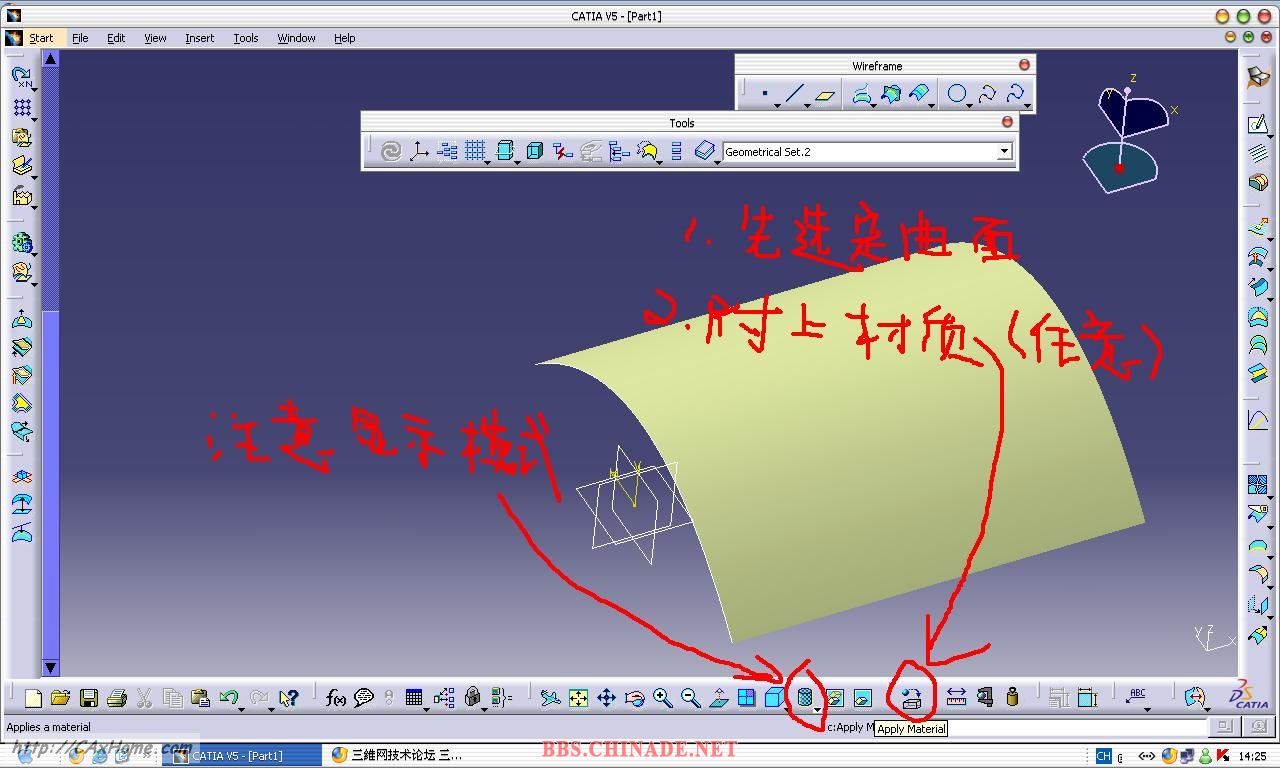Open the Geometrical Set.2 dropdown
The width and height of the screenshot is (1280, 768).
tap(1004, 152)
